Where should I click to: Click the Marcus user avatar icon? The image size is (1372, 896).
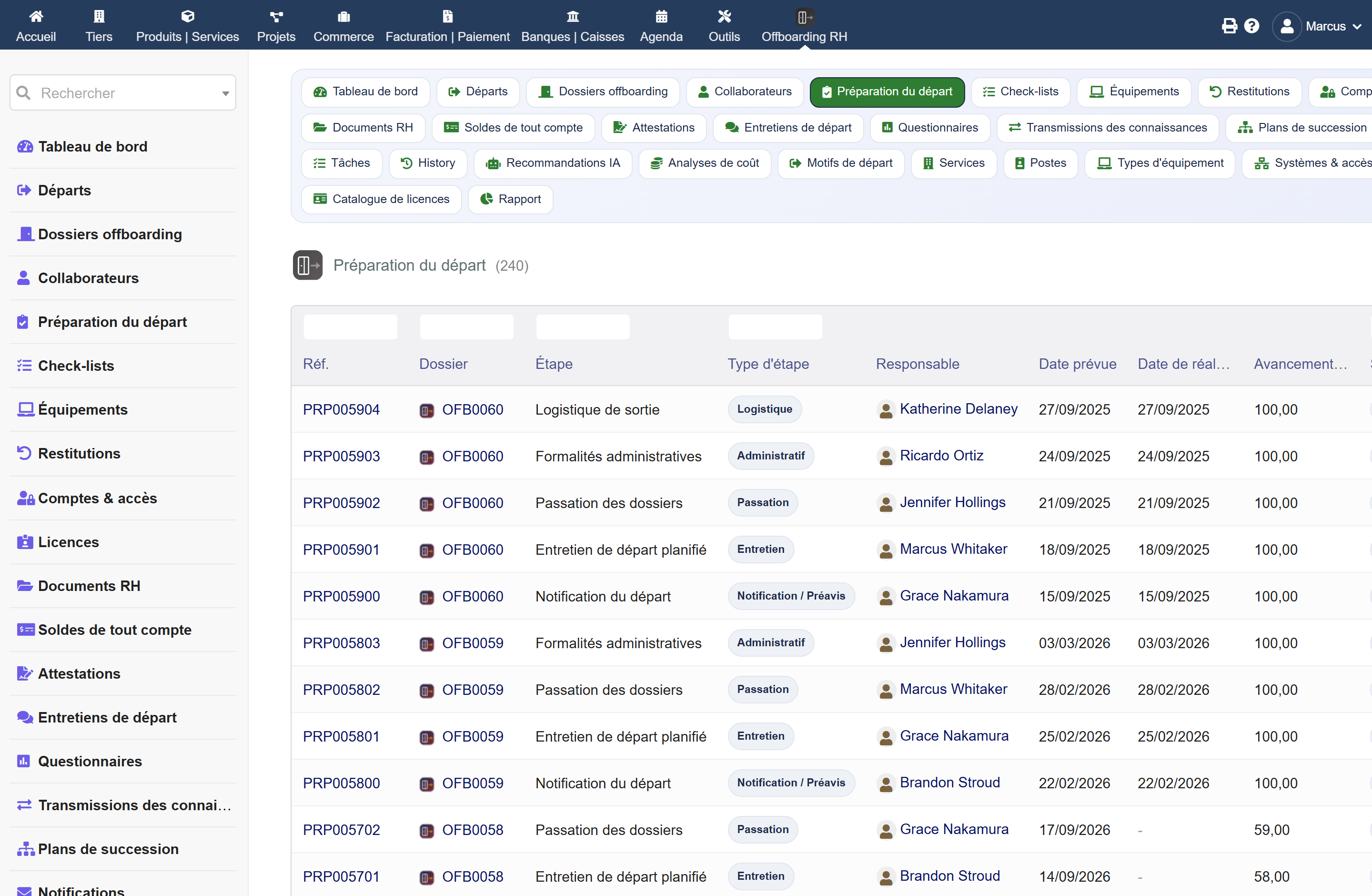1287,27
